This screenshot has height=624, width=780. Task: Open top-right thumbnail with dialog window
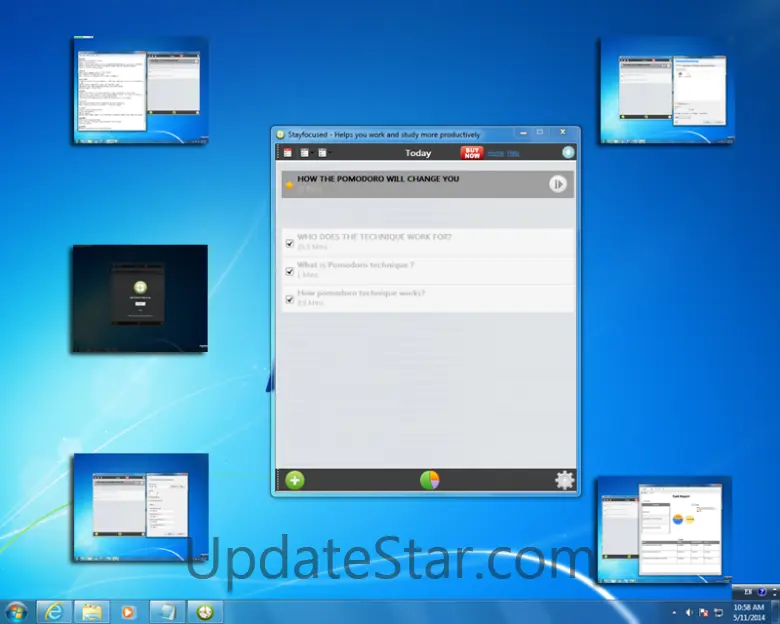click(667, 91)
